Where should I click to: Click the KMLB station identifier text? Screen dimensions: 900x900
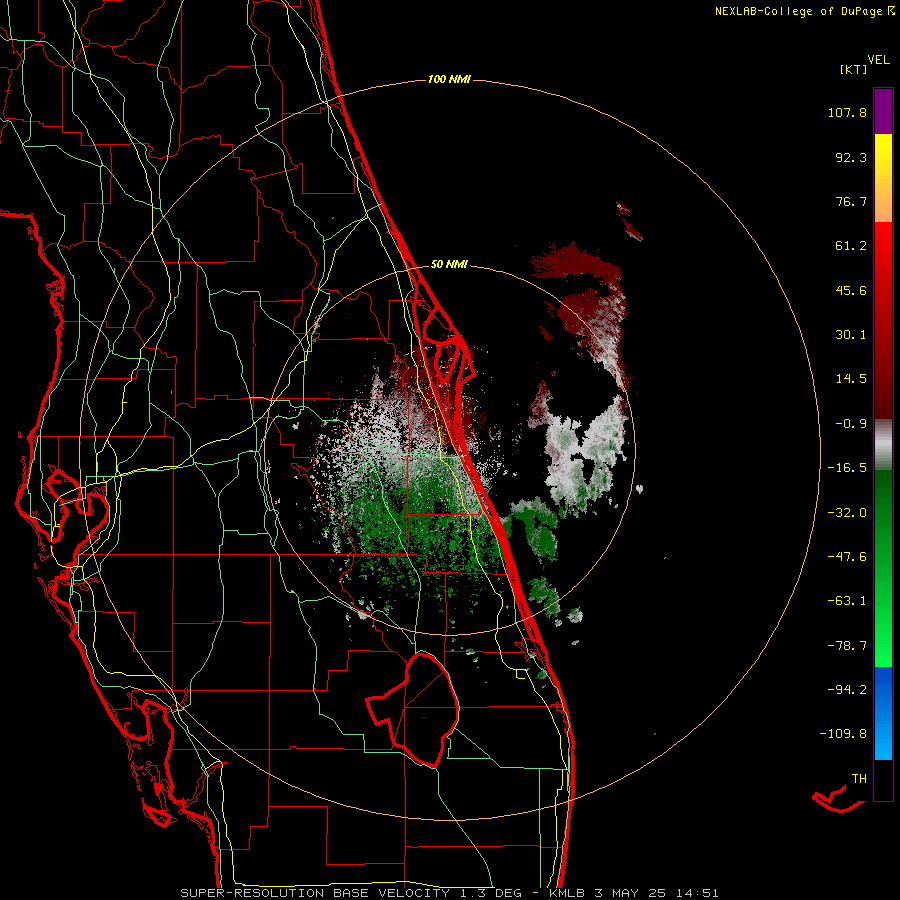tap(567, 893)
